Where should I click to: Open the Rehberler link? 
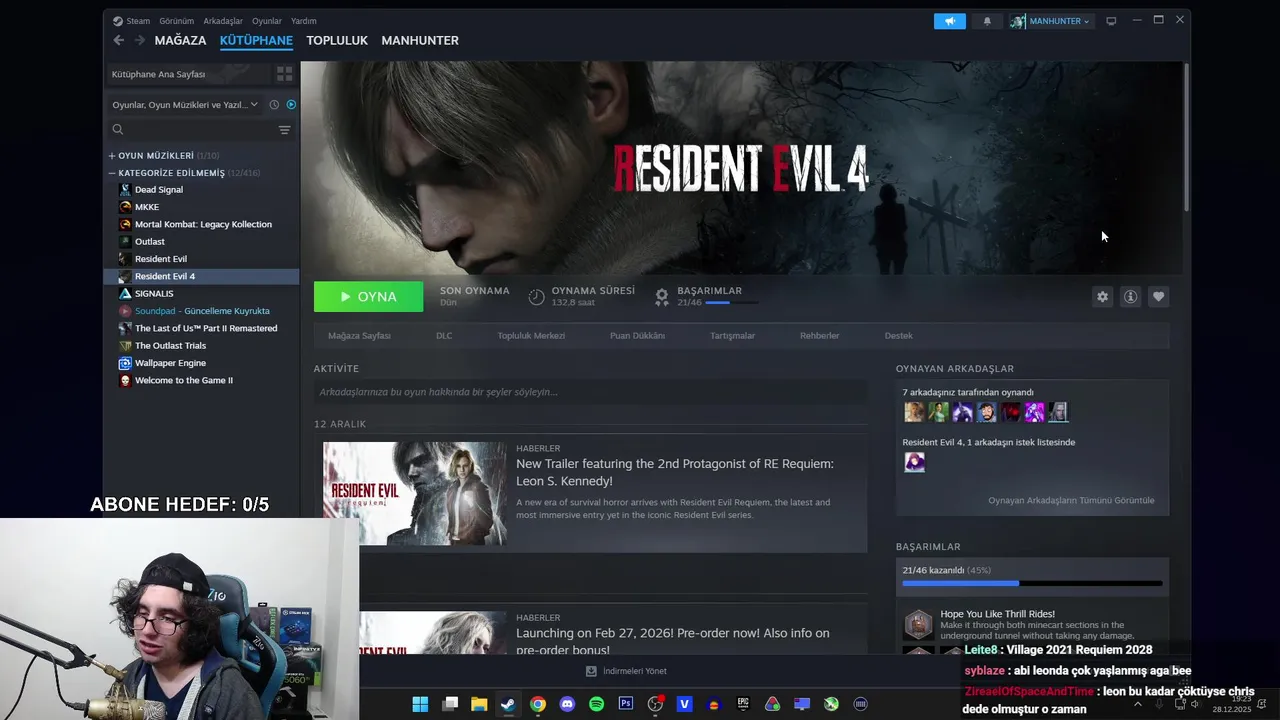coord(819,336)
